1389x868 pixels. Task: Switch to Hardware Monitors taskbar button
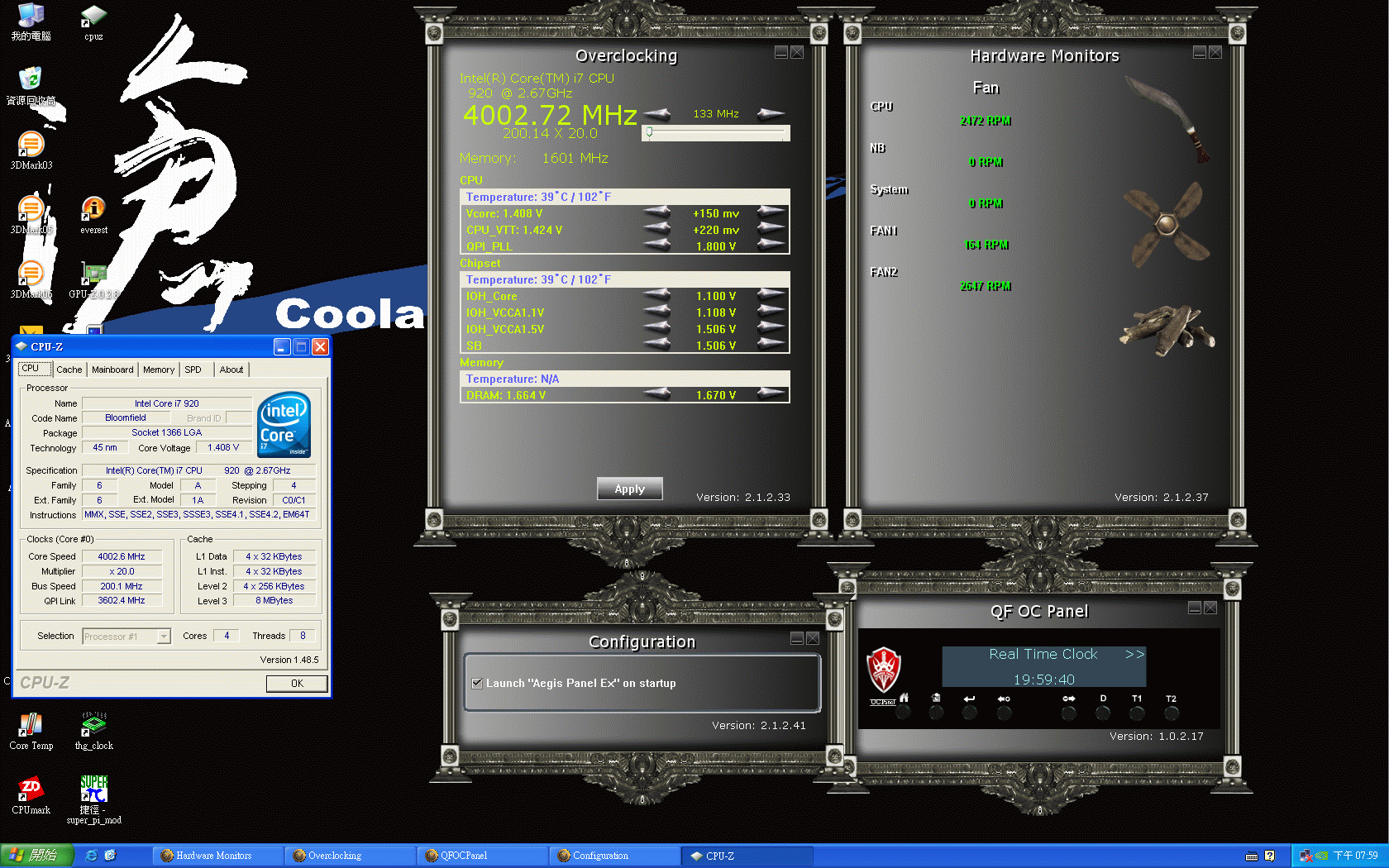[x=217, y=856]
